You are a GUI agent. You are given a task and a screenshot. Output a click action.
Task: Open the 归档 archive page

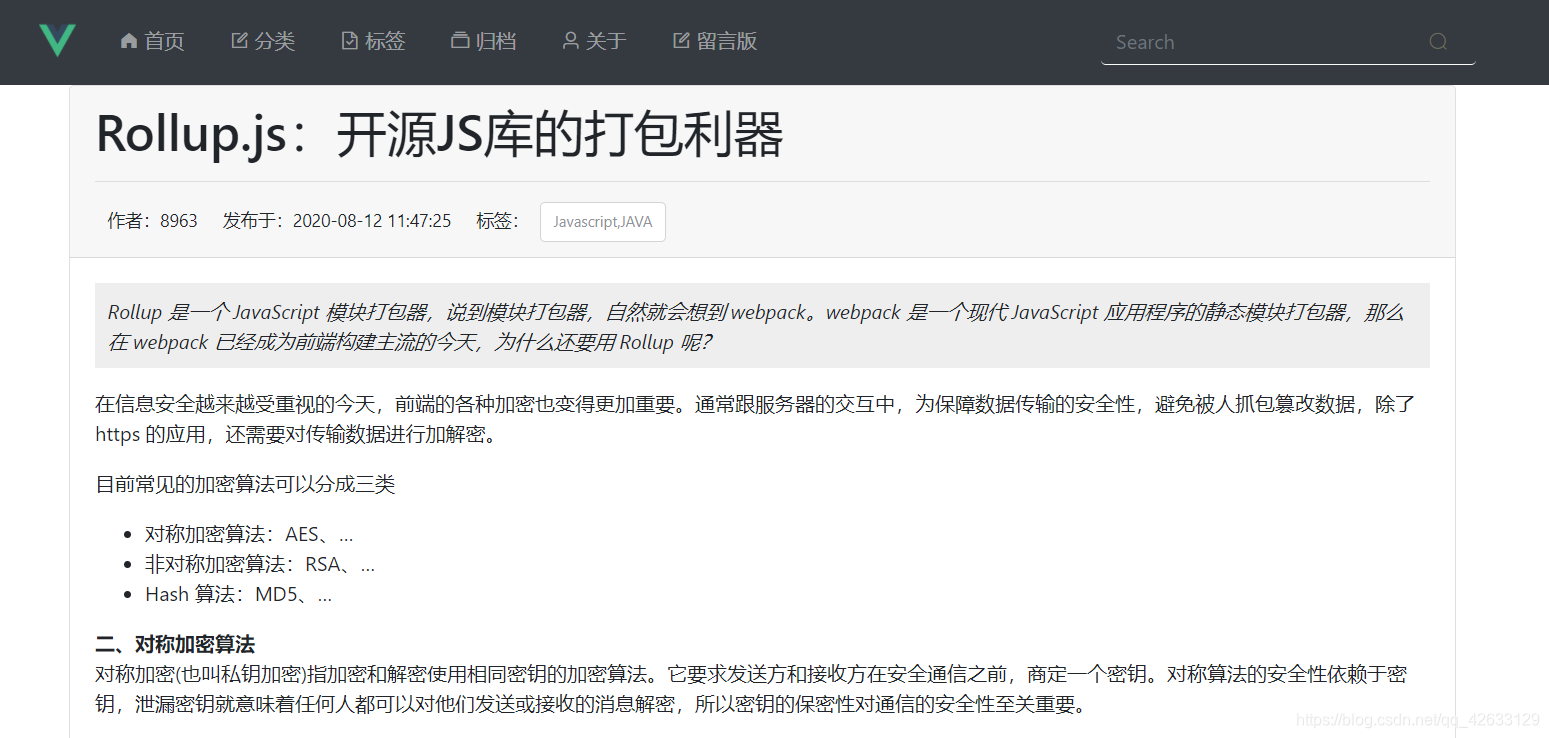pyautogui.click(x=484, y=41)
